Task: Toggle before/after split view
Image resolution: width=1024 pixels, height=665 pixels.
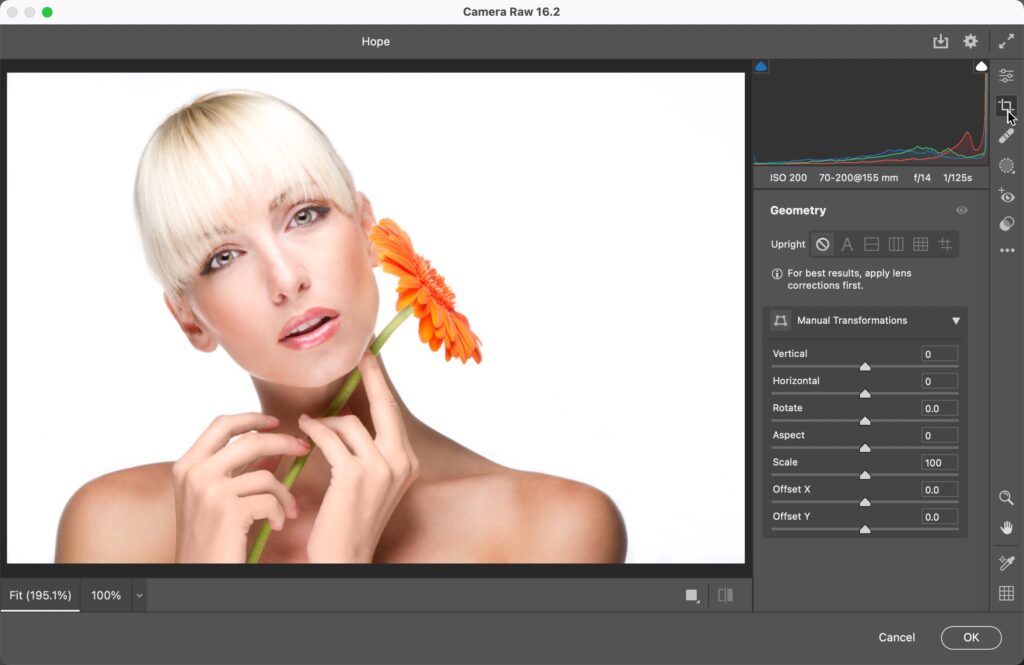Action: pyautogui.click(x=726, y=595)
